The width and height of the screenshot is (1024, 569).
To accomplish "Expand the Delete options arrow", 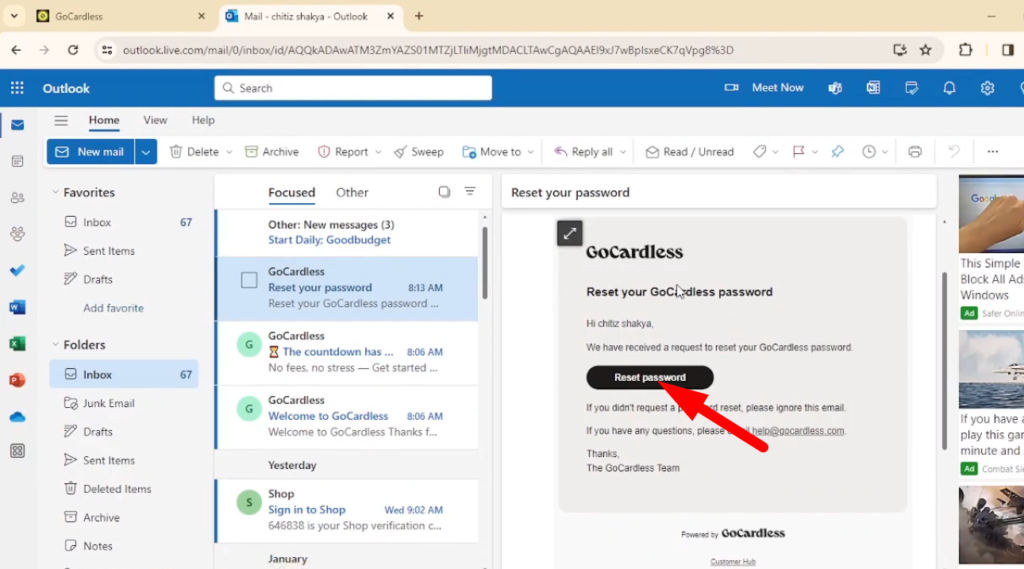I will click(229, 152).
